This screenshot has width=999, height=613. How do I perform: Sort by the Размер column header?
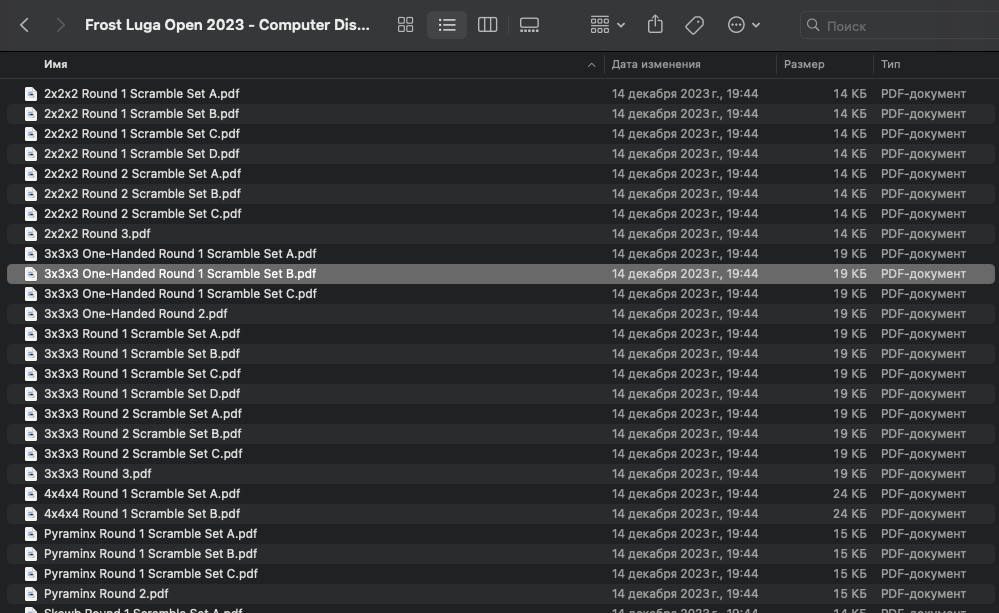pyautogui.click(x=804, y=64)
